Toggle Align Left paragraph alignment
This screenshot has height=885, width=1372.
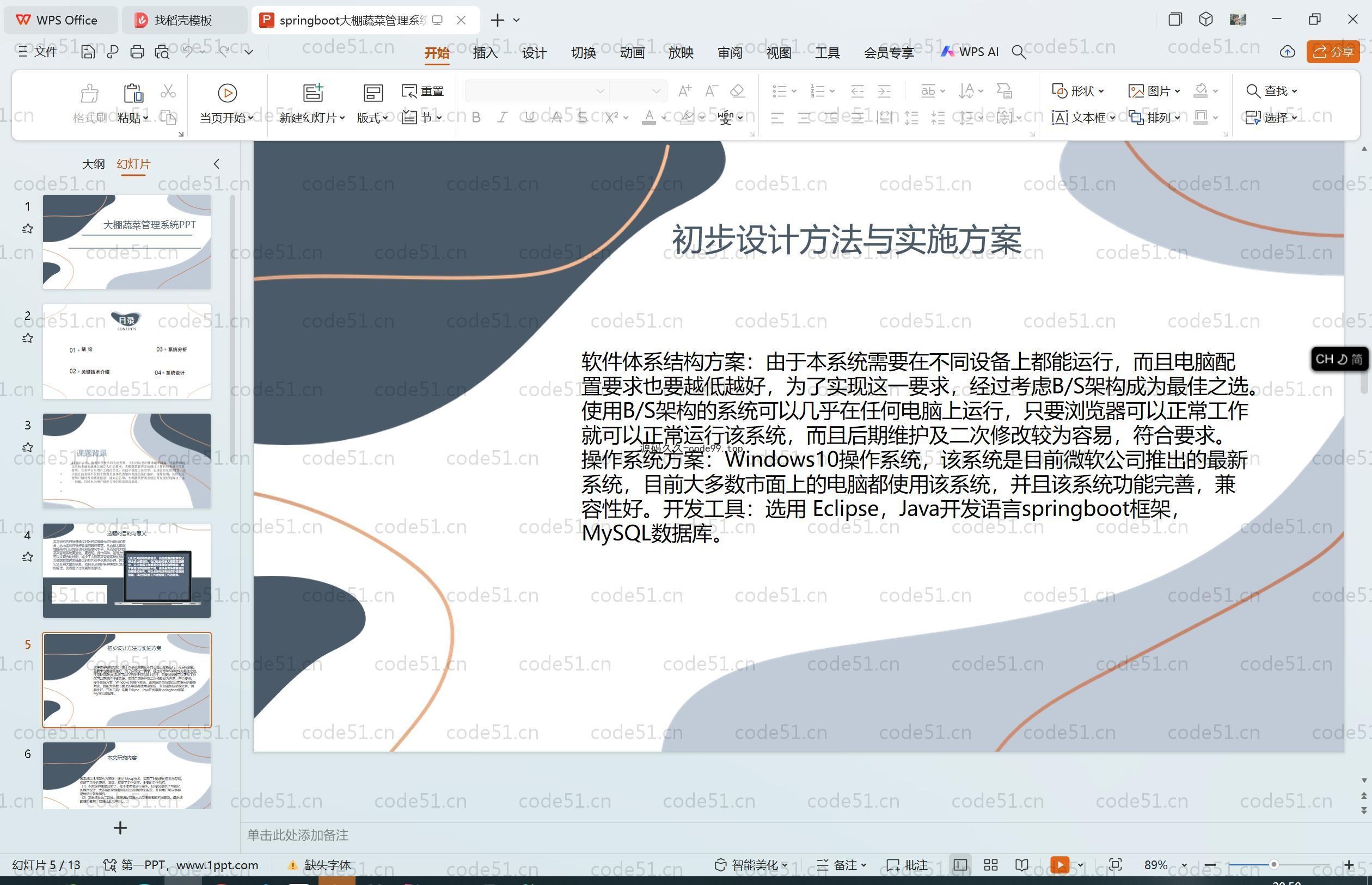(x=777, y=118)
